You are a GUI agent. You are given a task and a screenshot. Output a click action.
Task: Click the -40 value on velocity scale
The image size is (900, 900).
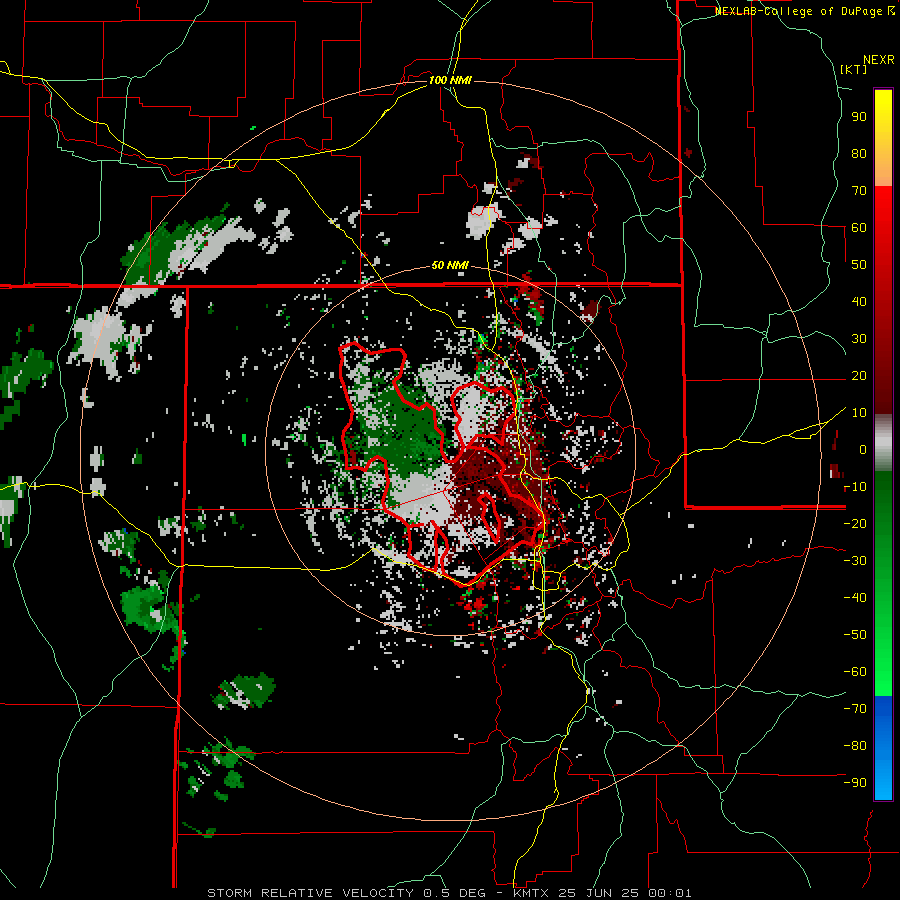[855, 598]
